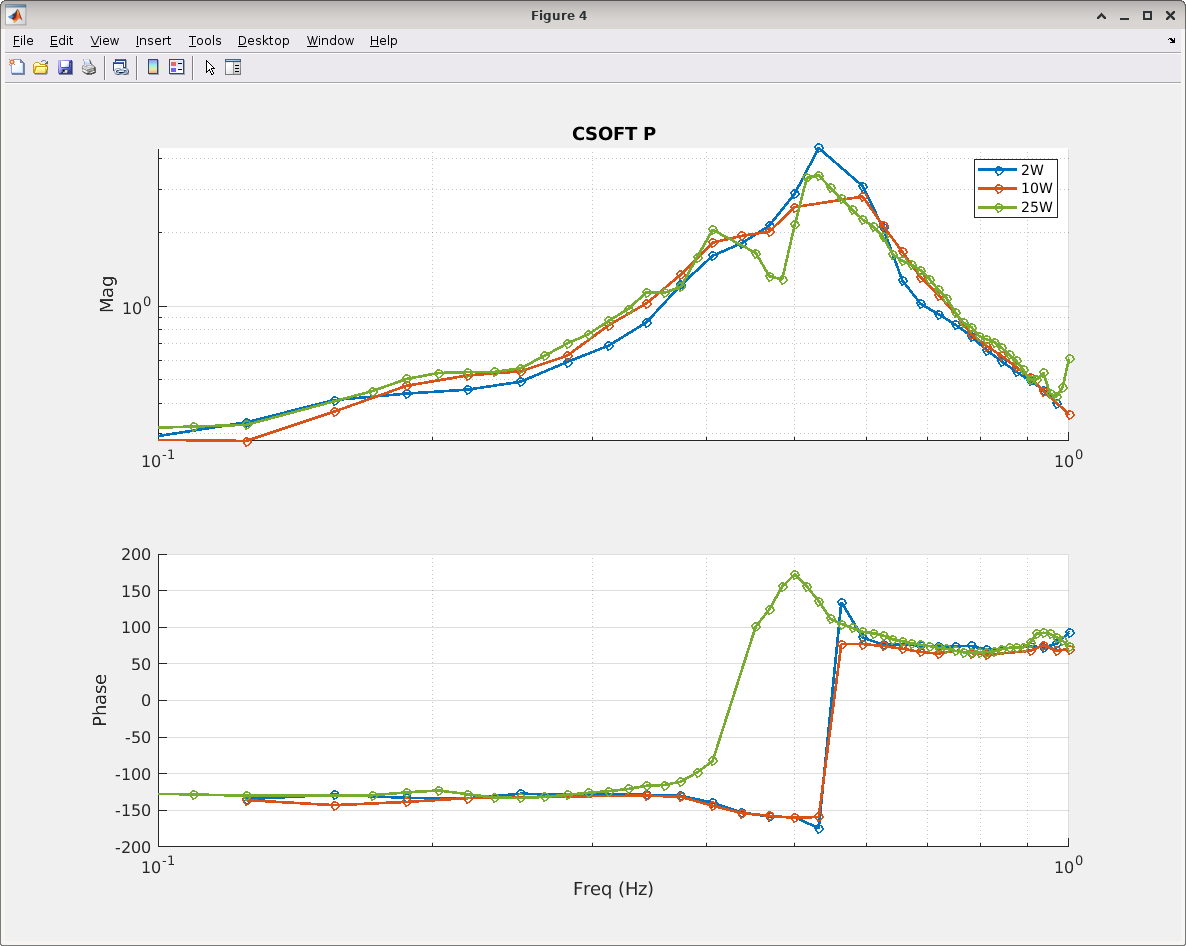This screenshot has height=946, width=1186.
Task: Insert a colorbar using the toolbar icon
Action: (153, 67)
